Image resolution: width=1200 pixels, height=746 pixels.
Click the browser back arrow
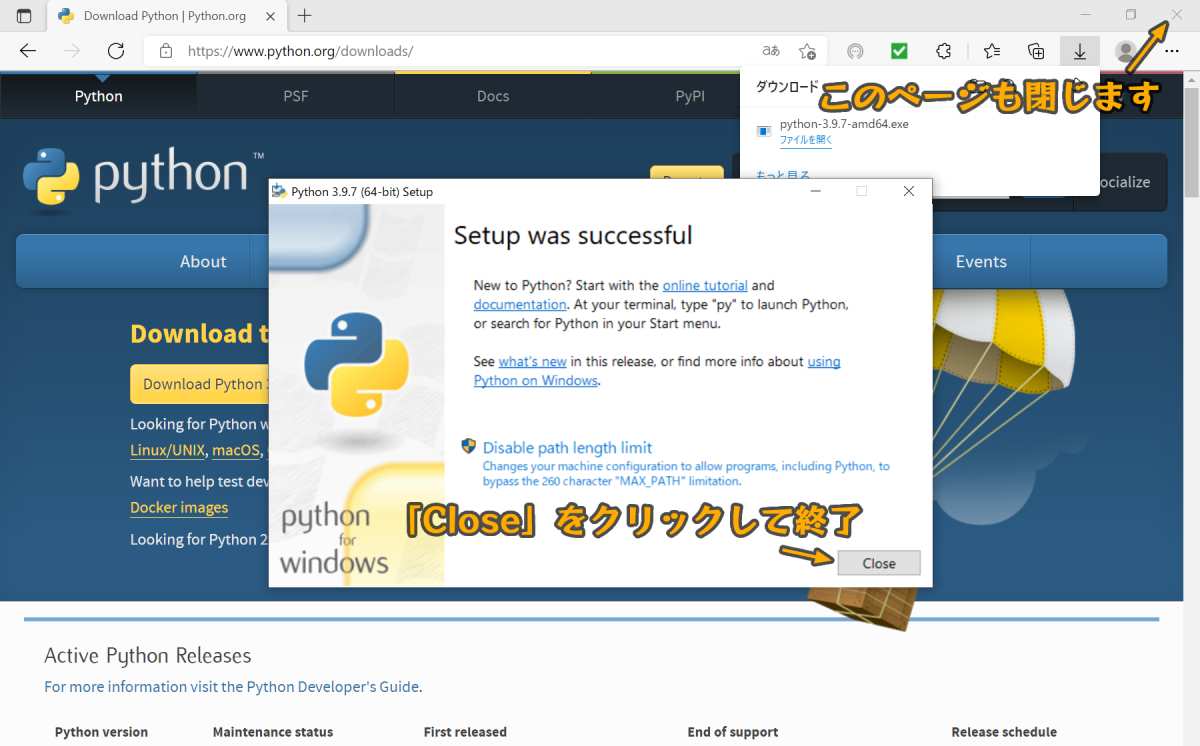pos(28,51)
